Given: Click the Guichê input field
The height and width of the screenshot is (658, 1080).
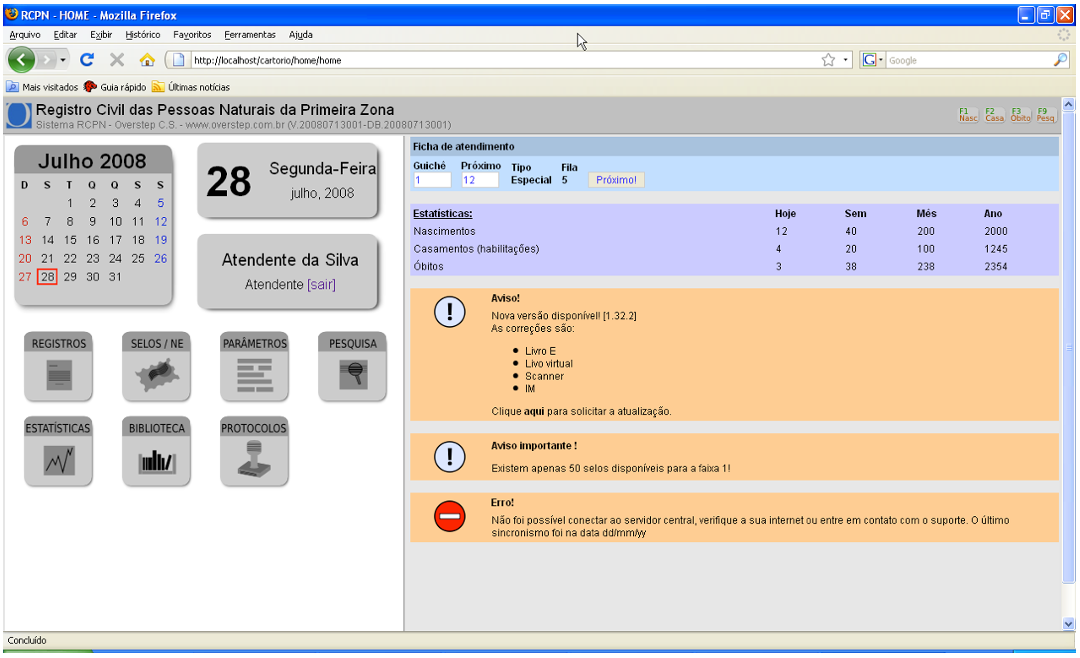Looking at the screenshot, I should (x=432, y=180).
